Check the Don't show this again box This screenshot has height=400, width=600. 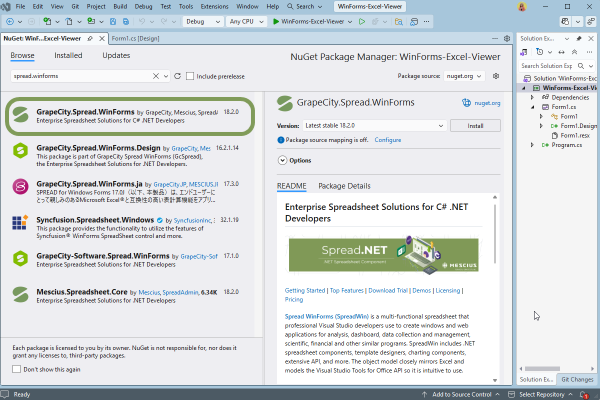(16, 369)
